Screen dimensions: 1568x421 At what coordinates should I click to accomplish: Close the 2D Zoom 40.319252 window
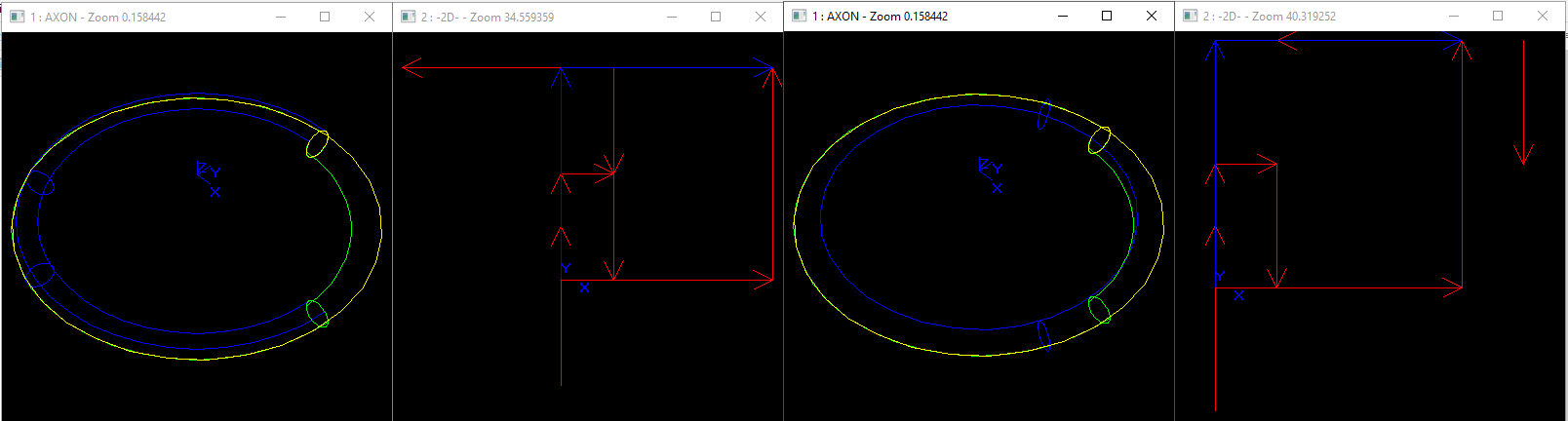click(x=1543, y=16)
